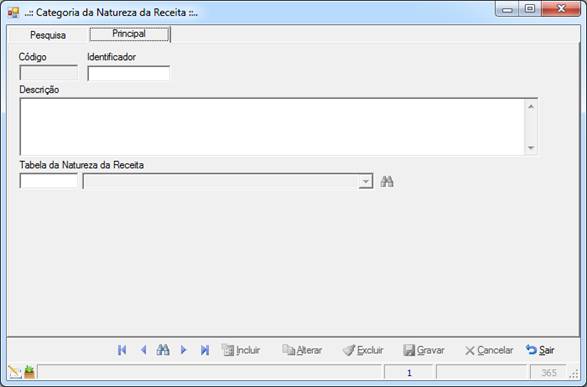Click status bar panel showing 365

pyautogui.click(x=548, y=372)
